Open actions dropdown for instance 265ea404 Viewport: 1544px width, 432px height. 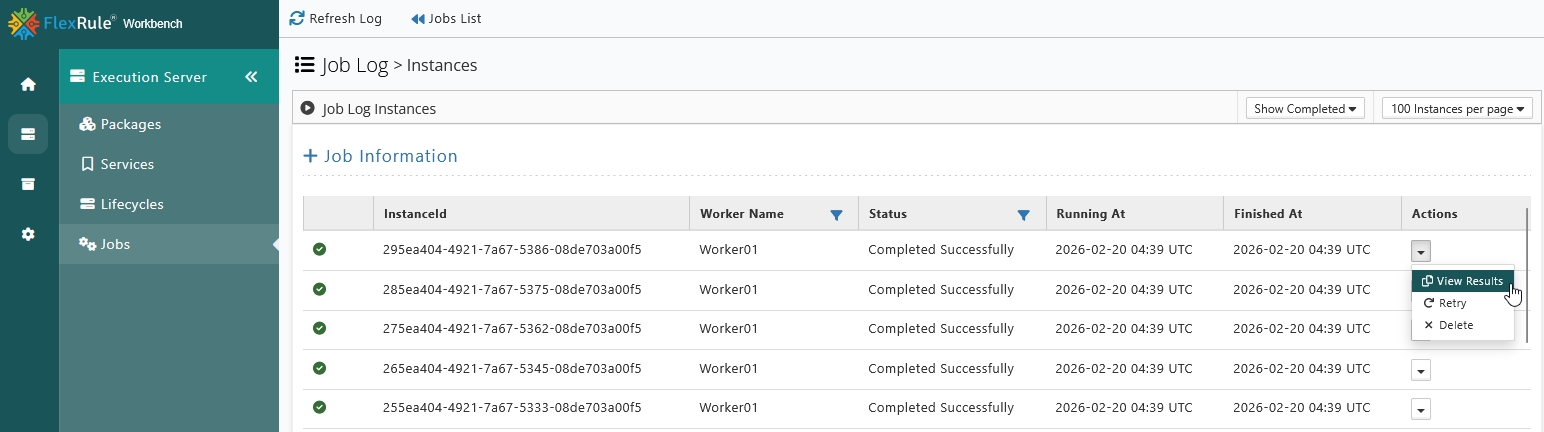pos(1421,370)
